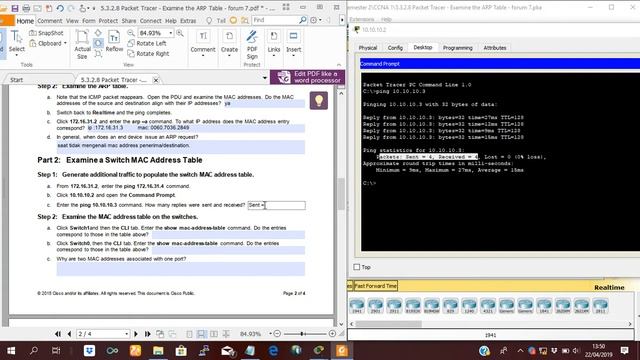Viewport: 640px width, 360px height.
Task: Open the Windows Start menu
Action: (x=11, y=351)
